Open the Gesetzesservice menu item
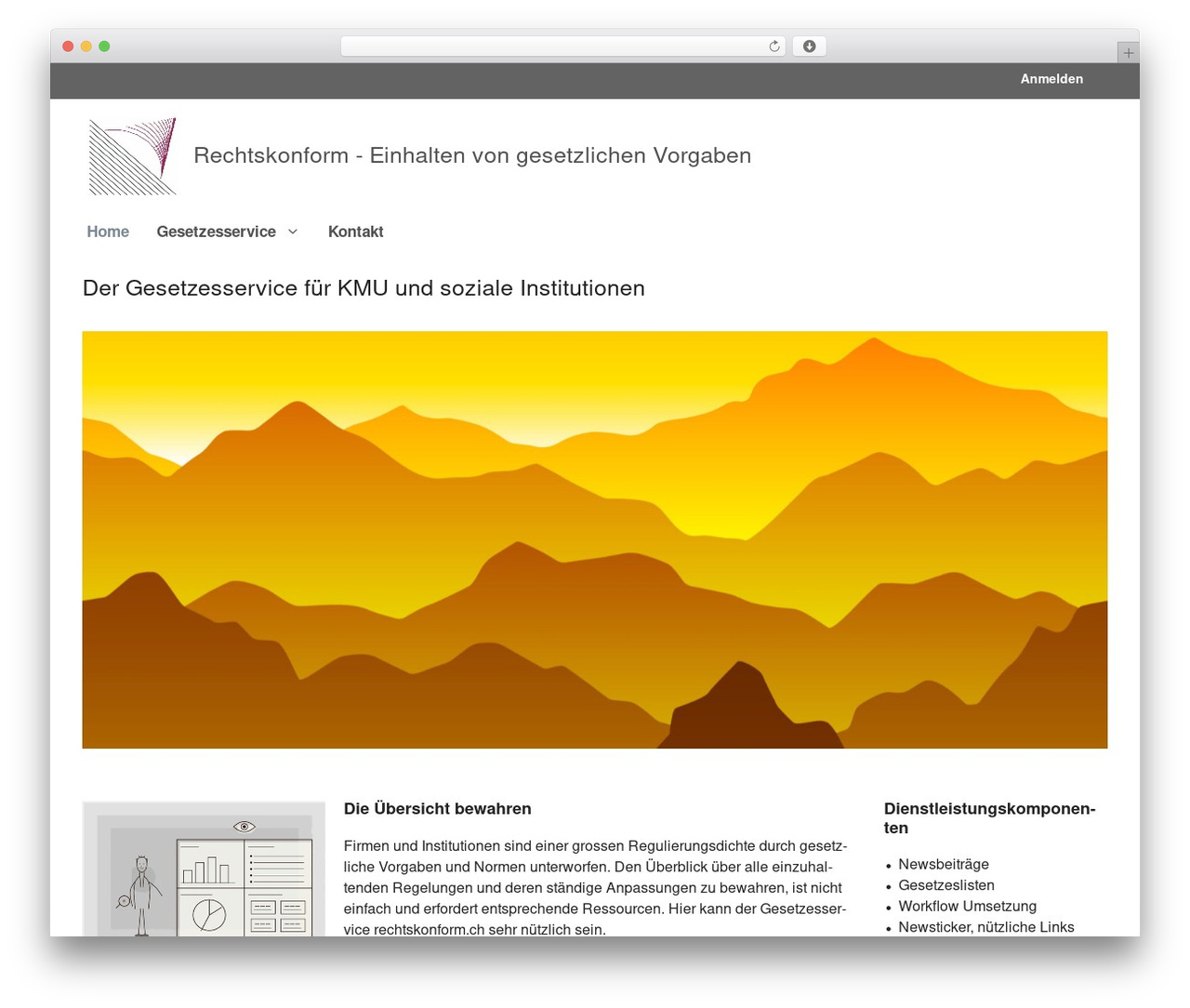Viewport: 1190px width, 1008px height. pos(216,232)
